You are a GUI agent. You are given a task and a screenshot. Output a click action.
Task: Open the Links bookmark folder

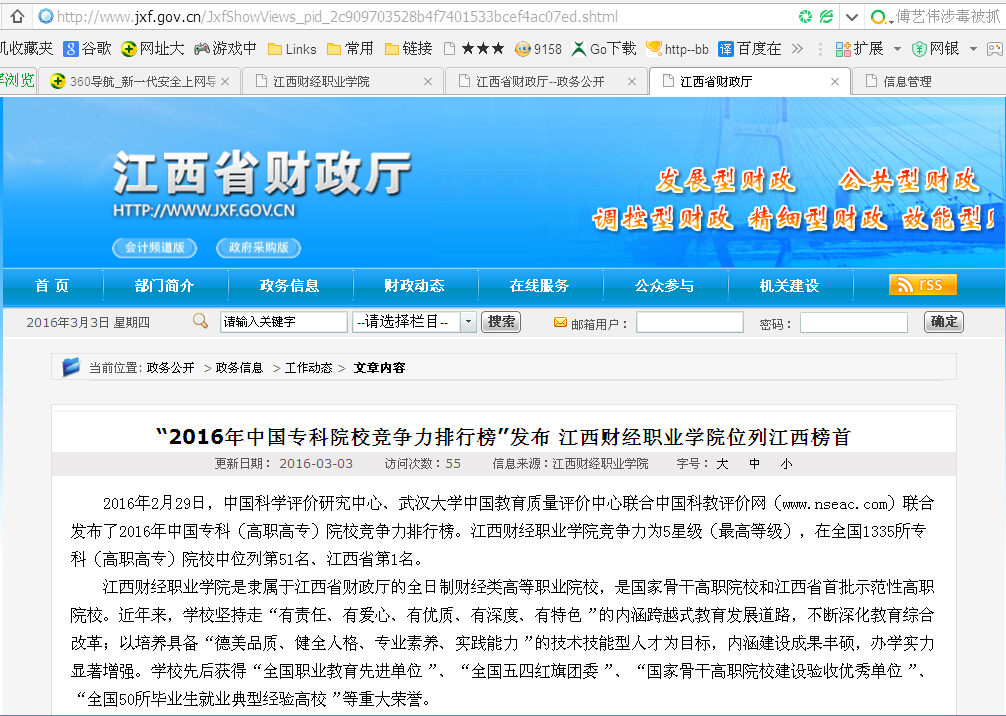pos(291,48)
